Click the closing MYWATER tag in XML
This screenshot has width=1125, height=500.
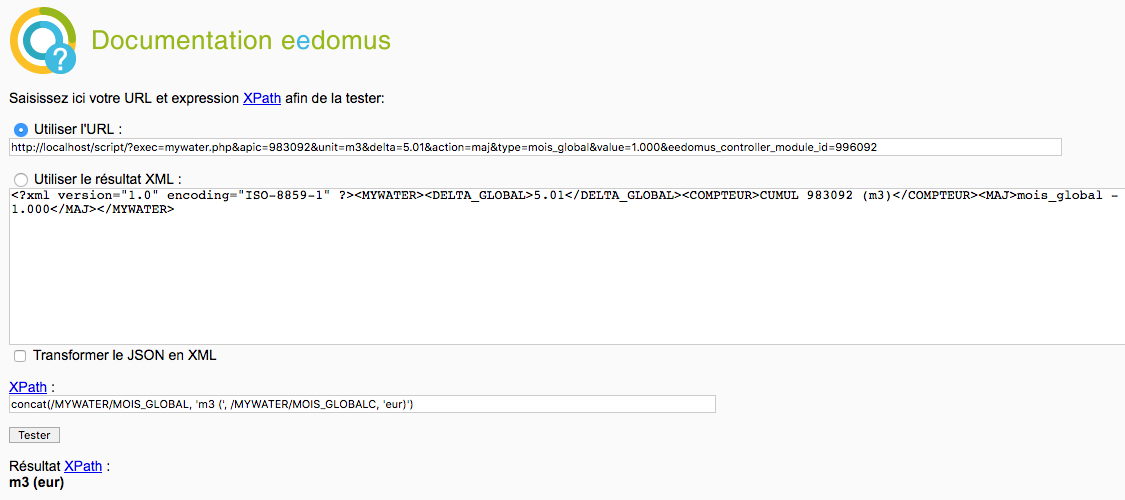click(135, 210)
